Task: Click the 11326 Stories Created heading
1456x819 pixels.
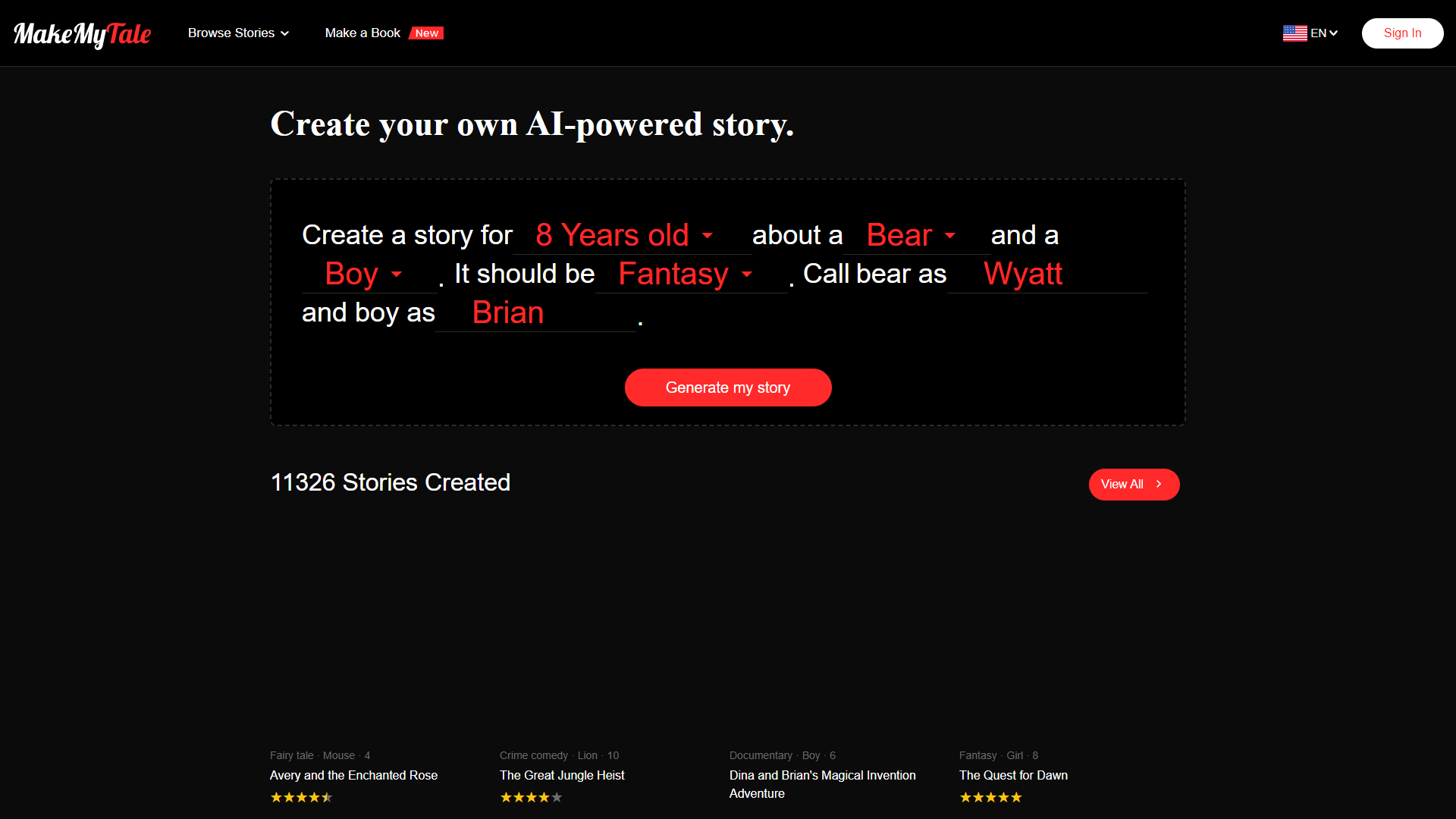Action: point(391,482)
